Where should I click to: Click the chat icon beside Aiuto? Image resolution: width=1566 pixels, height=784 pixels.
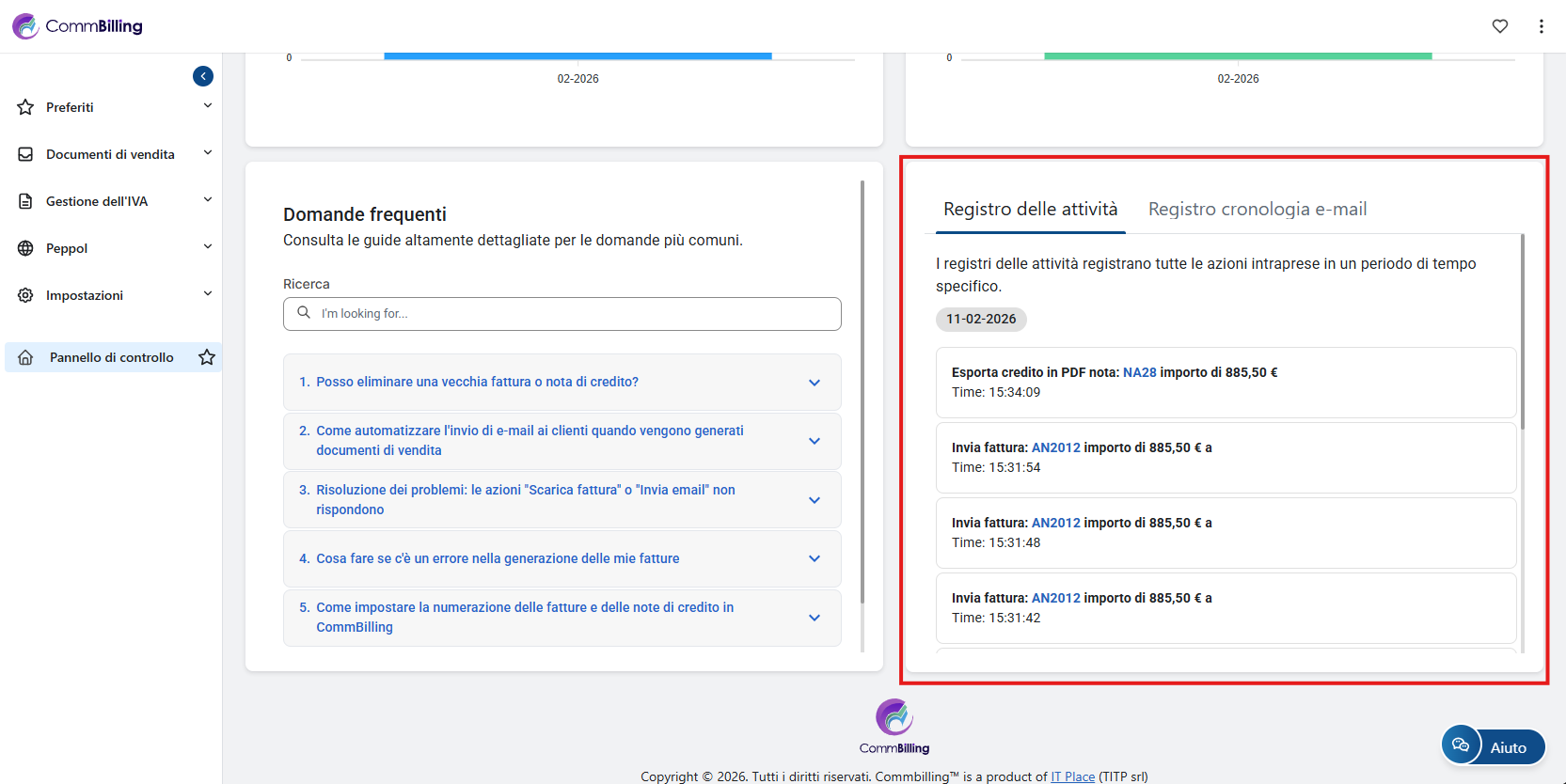tap(1461, 745)
